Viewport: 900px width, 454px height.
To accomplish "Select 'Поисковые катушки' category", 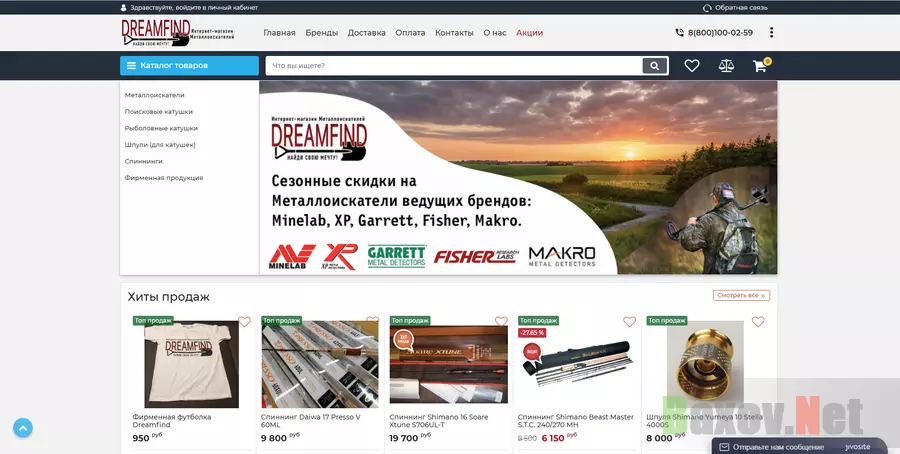I will pos(158,112).
